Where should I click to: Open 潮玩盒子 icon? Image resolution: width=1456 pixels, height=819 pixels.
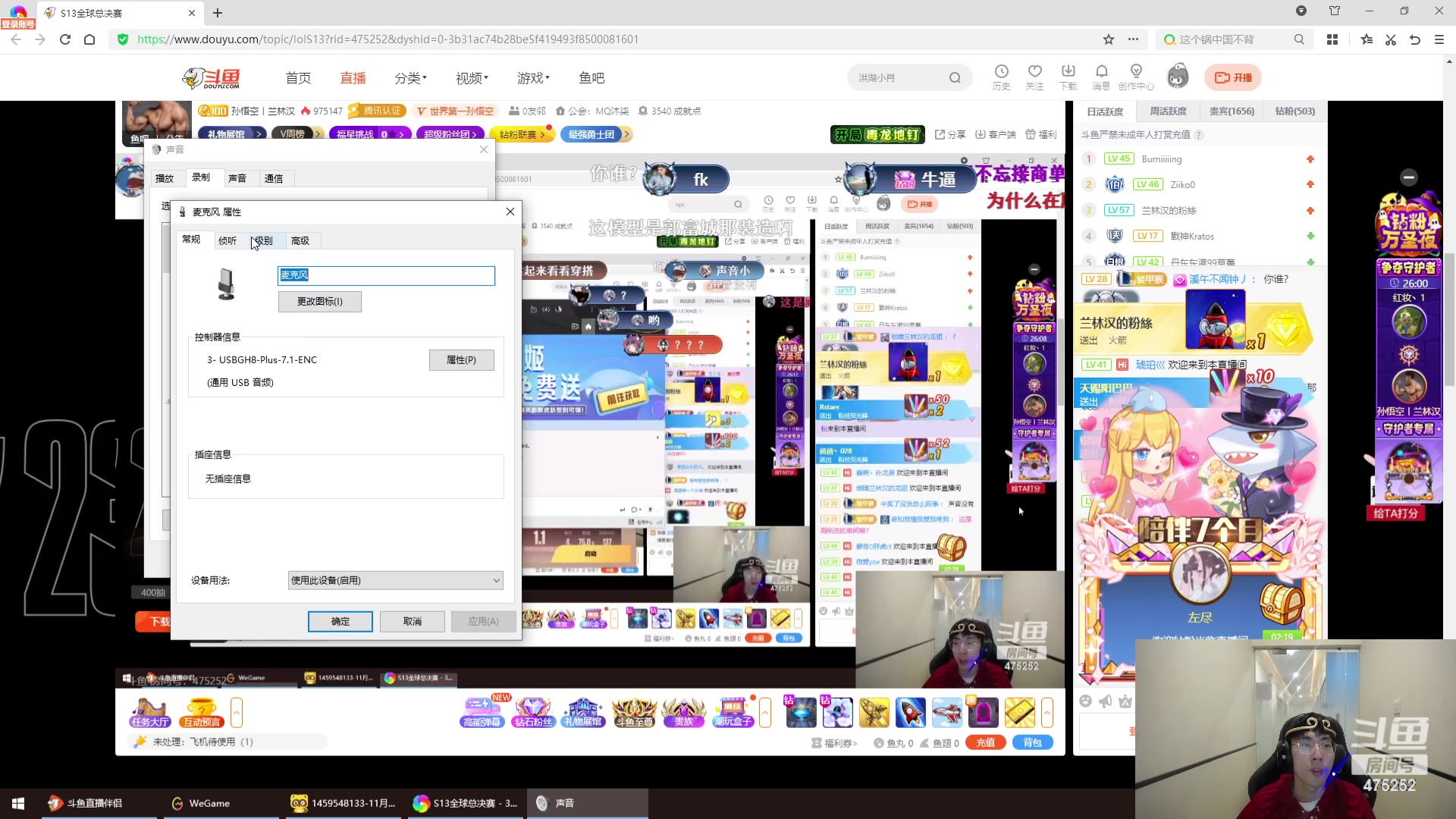[733, 713]
